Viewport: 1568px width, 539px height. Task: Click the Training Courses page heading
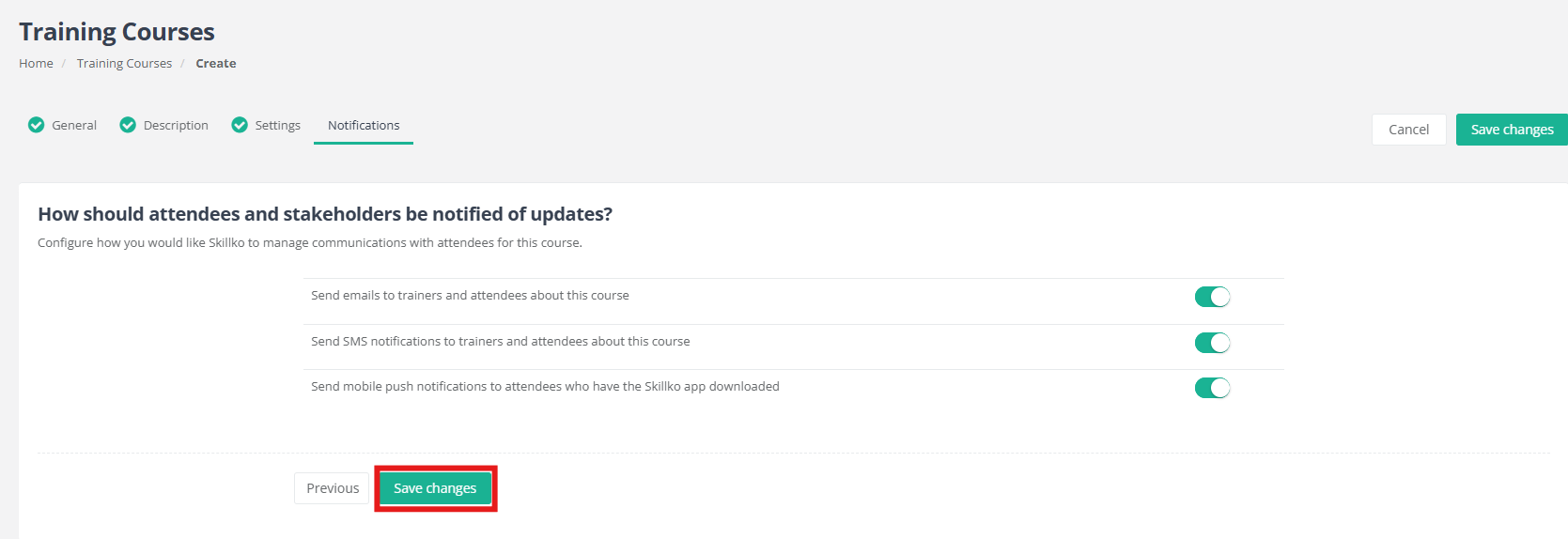(116, 32)
